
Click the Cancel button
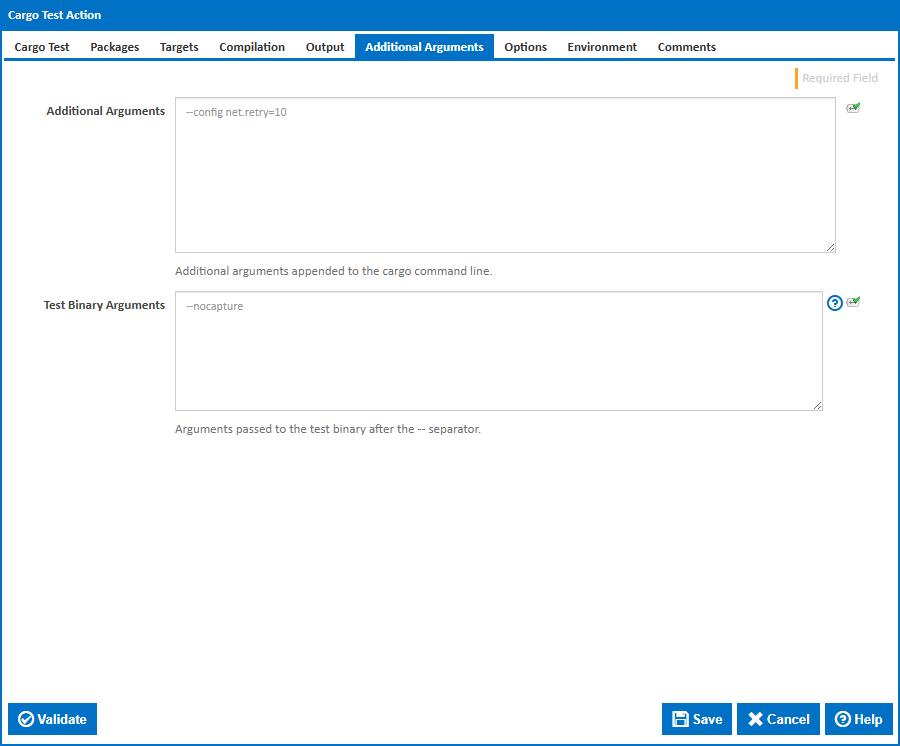point(778,719)
